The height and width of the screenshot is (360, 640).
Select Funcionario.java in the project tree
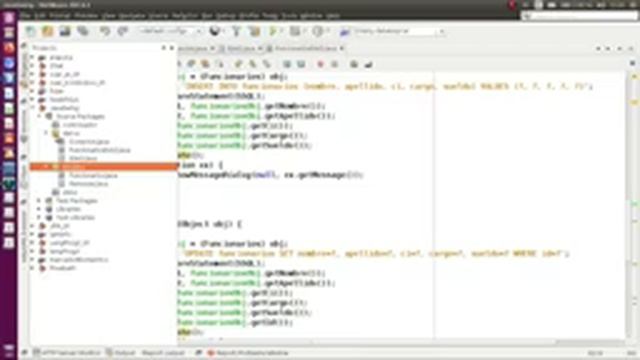tap(93, 176)
